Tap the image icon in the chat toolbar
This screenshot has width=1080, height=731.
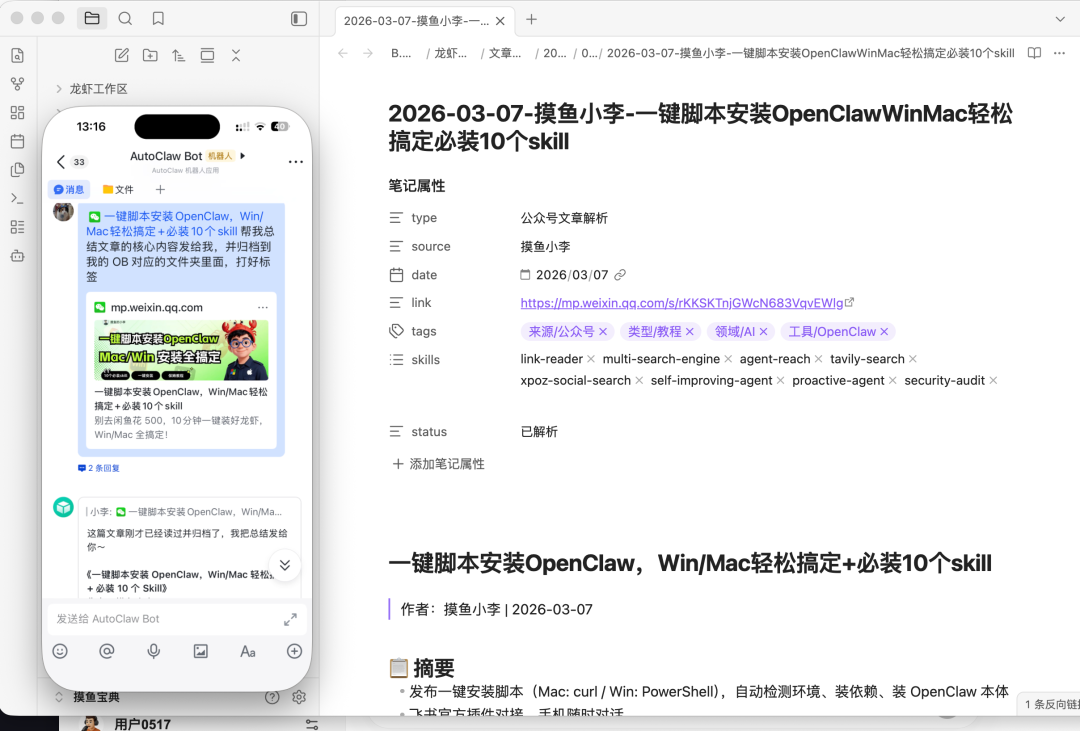point(200,651)
